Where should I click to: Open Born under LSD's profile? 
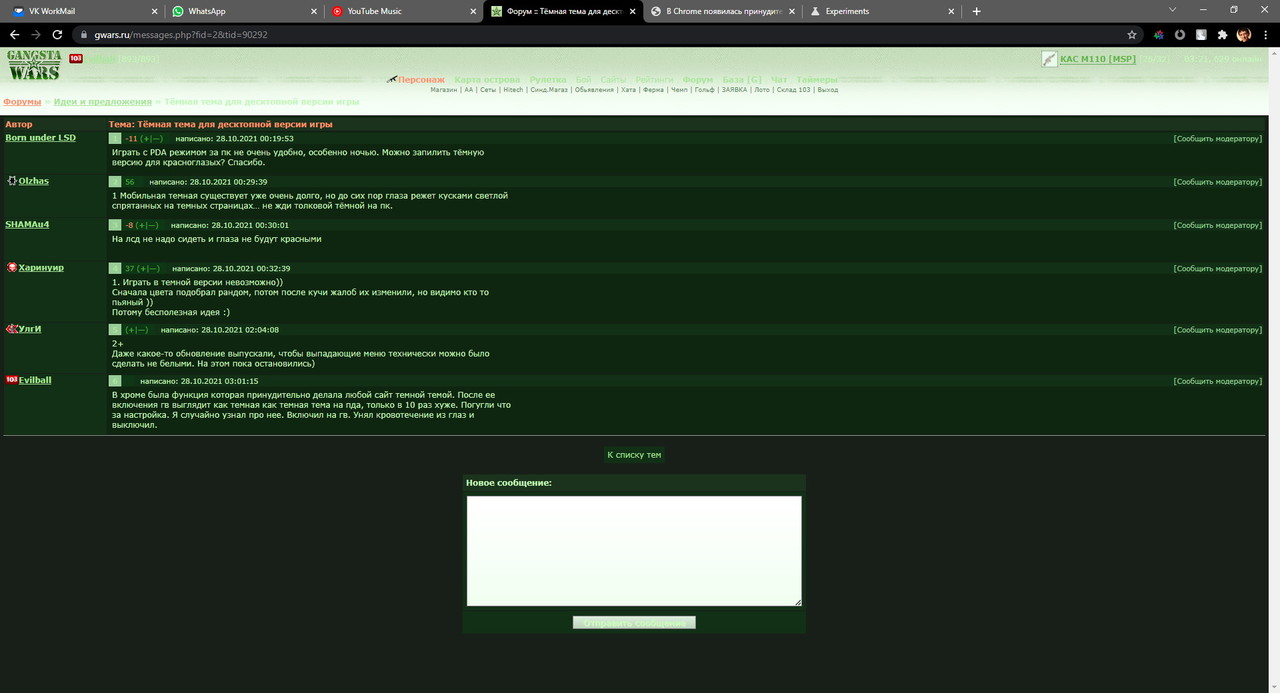40,137
